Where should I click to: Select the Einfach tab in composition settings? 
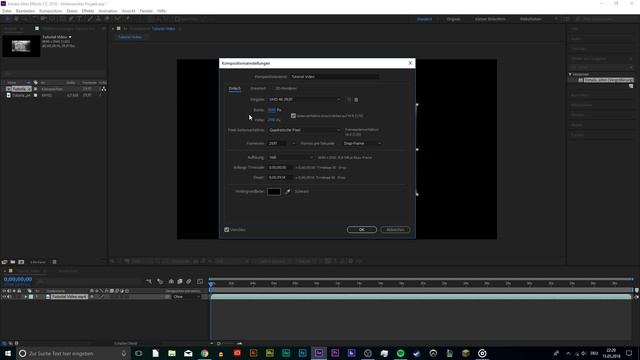point(235,88)
